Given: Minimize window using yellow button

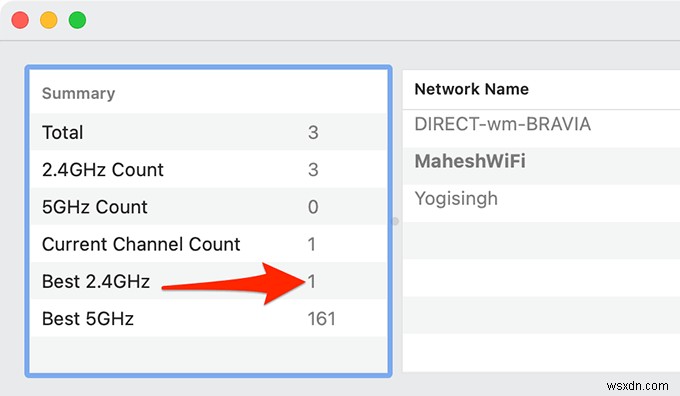Looking at the screenshot, I should [49, 20].
